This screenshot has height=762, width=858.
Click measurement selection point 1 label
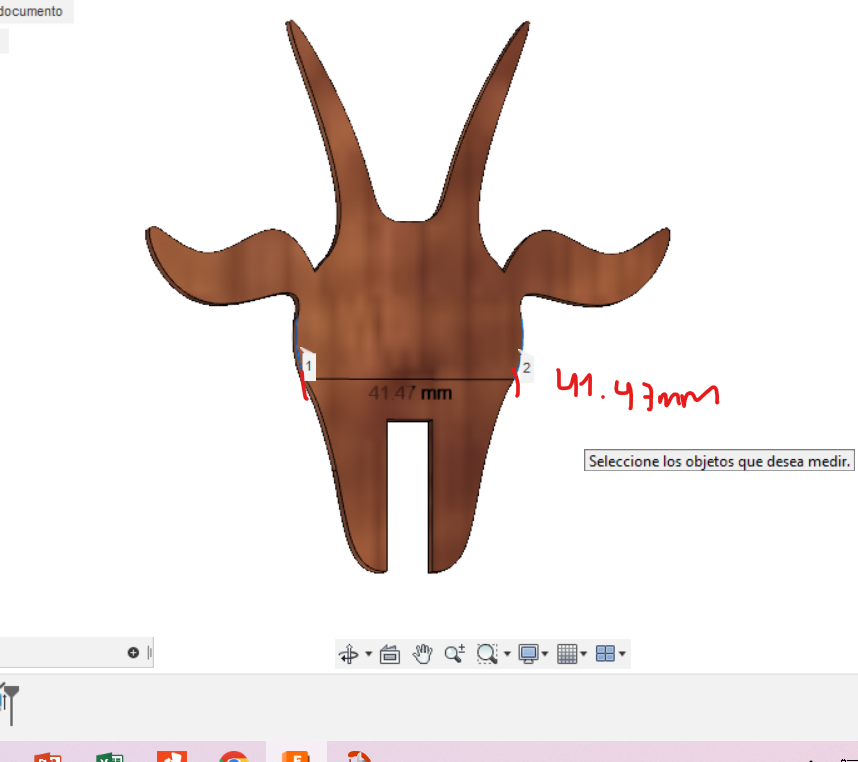[x=309, y=365]
